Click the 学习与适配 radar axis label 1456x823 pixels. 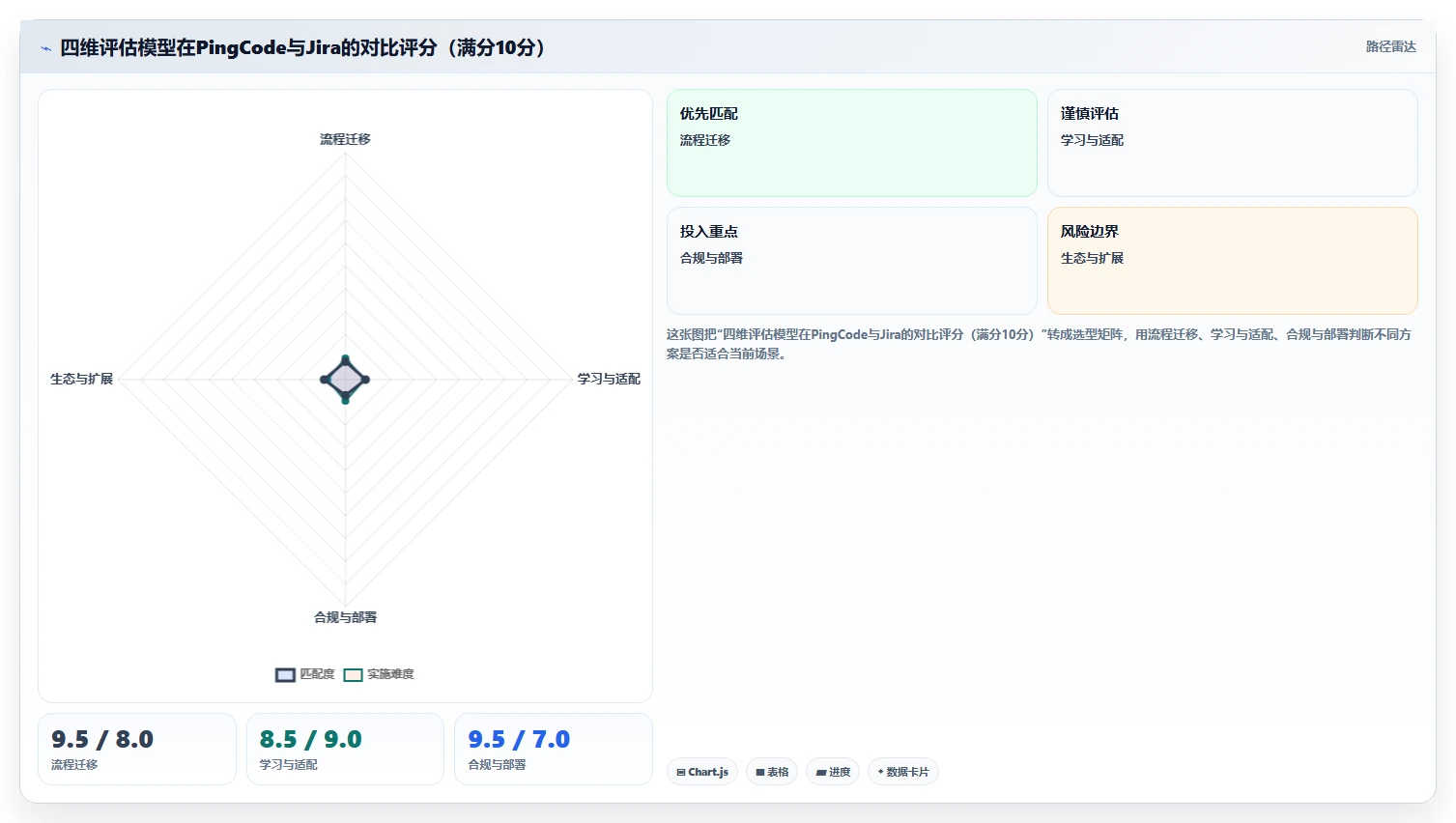[609, 379]
